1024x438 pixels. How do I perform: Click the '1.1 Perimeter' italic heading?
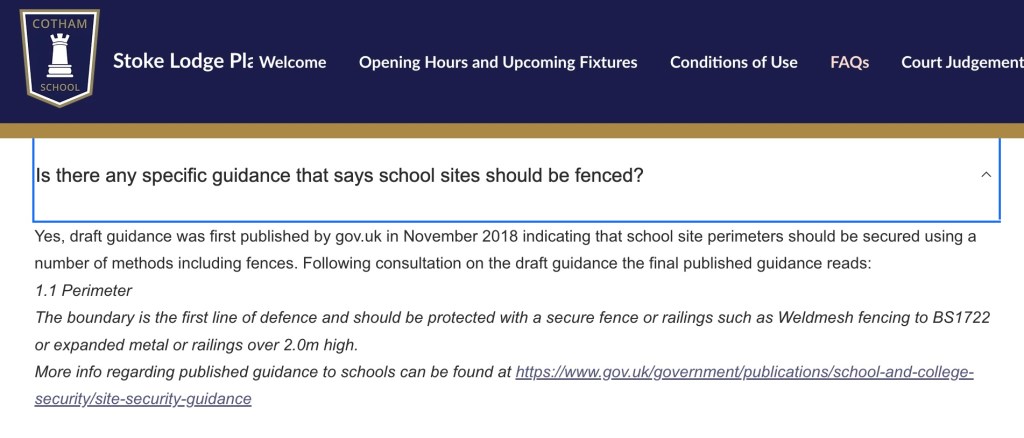[83, 290]
